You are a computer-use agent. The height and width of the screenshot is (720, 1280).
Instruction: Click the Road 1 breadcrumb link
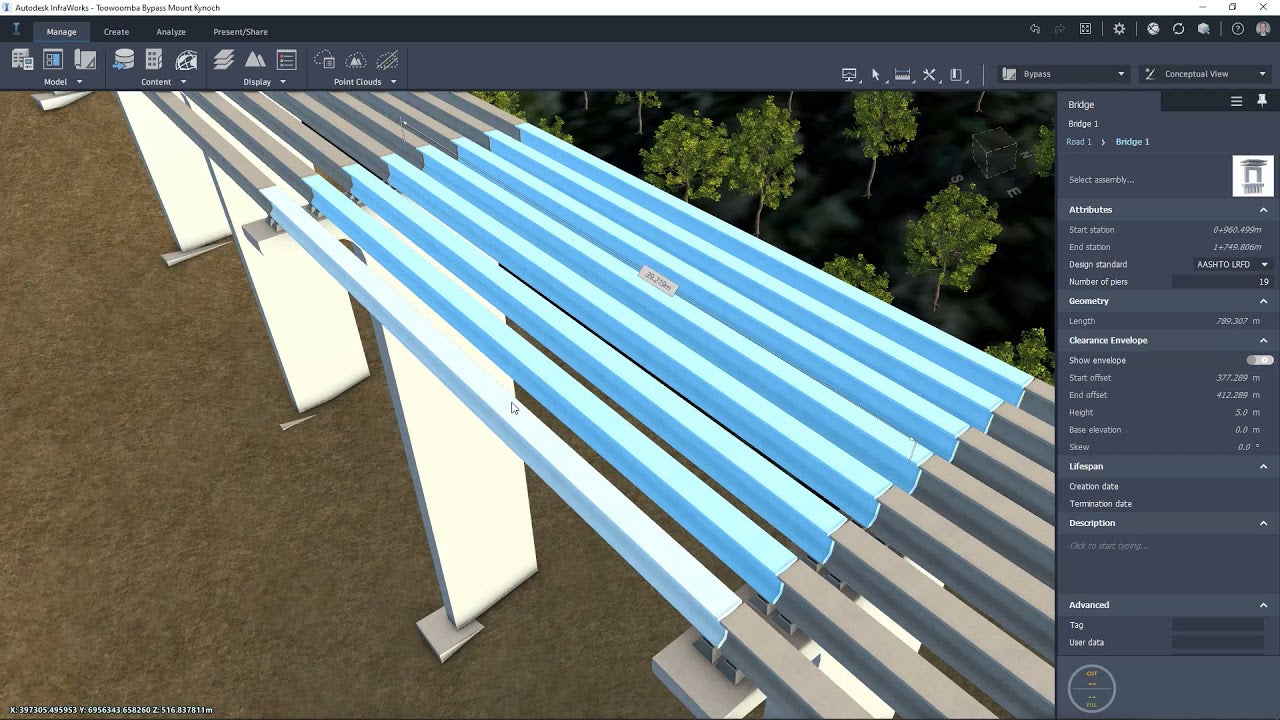1079,142
